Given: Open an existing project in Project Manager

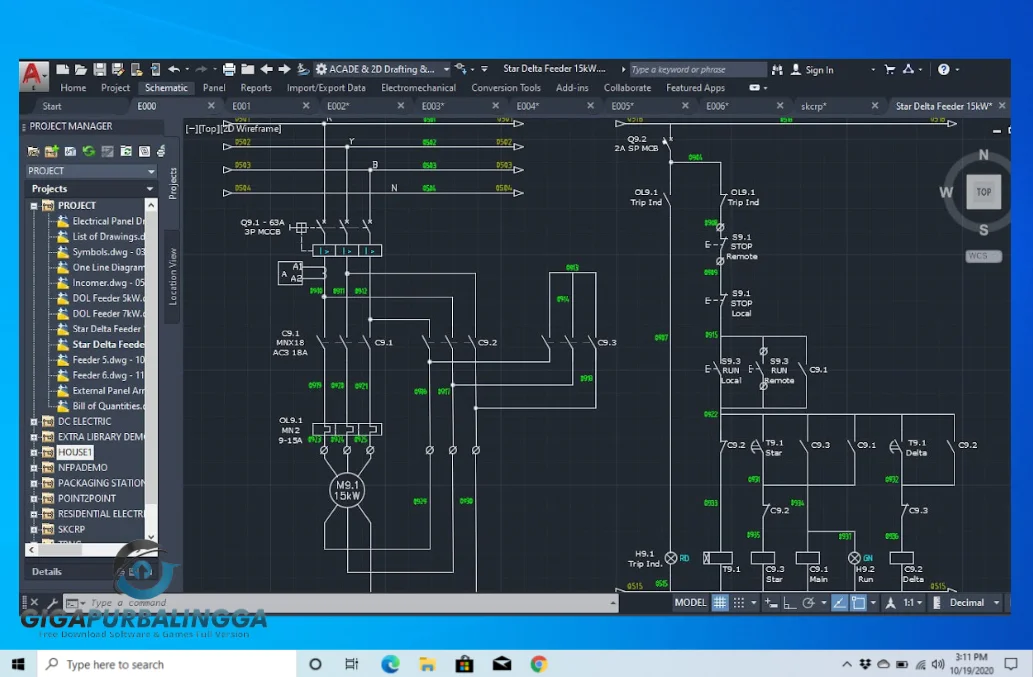Looking at the screenshot, I should [33, 150].
